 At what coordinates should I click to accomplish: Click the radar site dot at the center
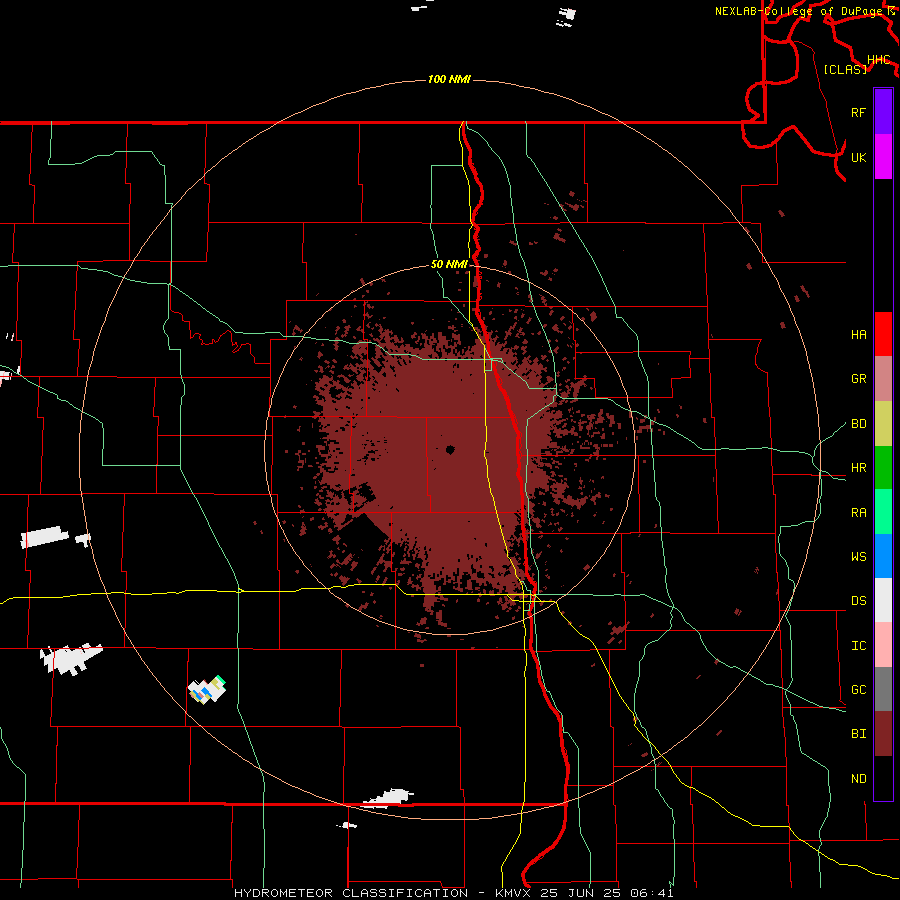450,450
